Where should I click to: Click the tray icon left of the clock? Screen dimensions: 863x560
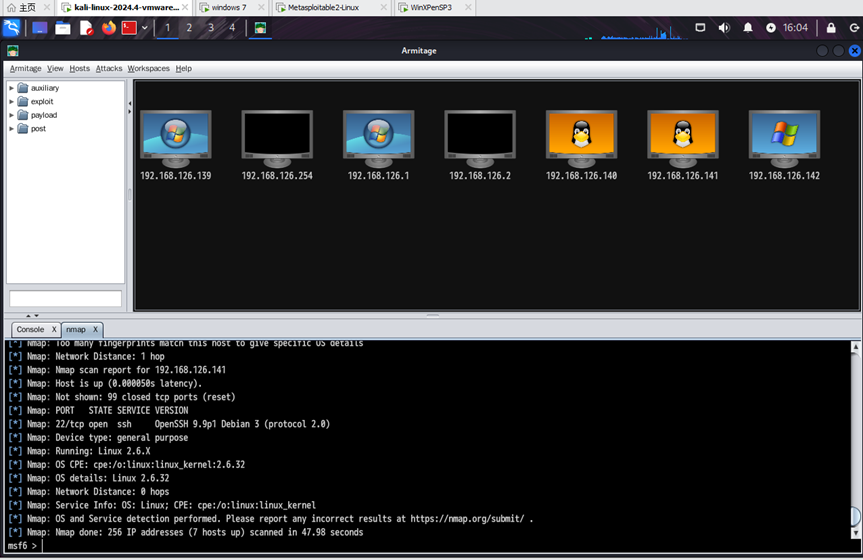[x=771, y=28]
